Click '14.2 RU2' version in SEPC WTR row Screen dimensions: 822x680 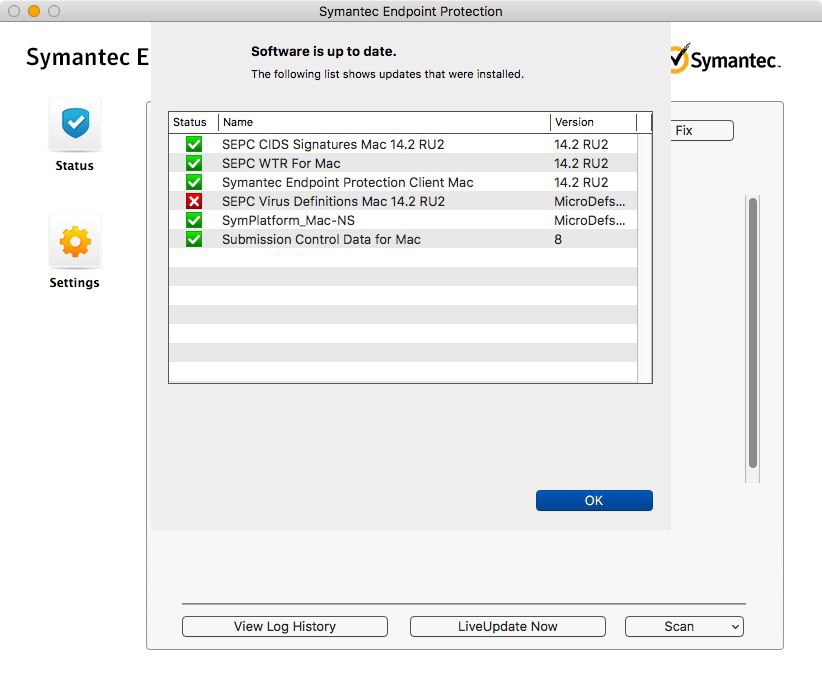[581, 164]
